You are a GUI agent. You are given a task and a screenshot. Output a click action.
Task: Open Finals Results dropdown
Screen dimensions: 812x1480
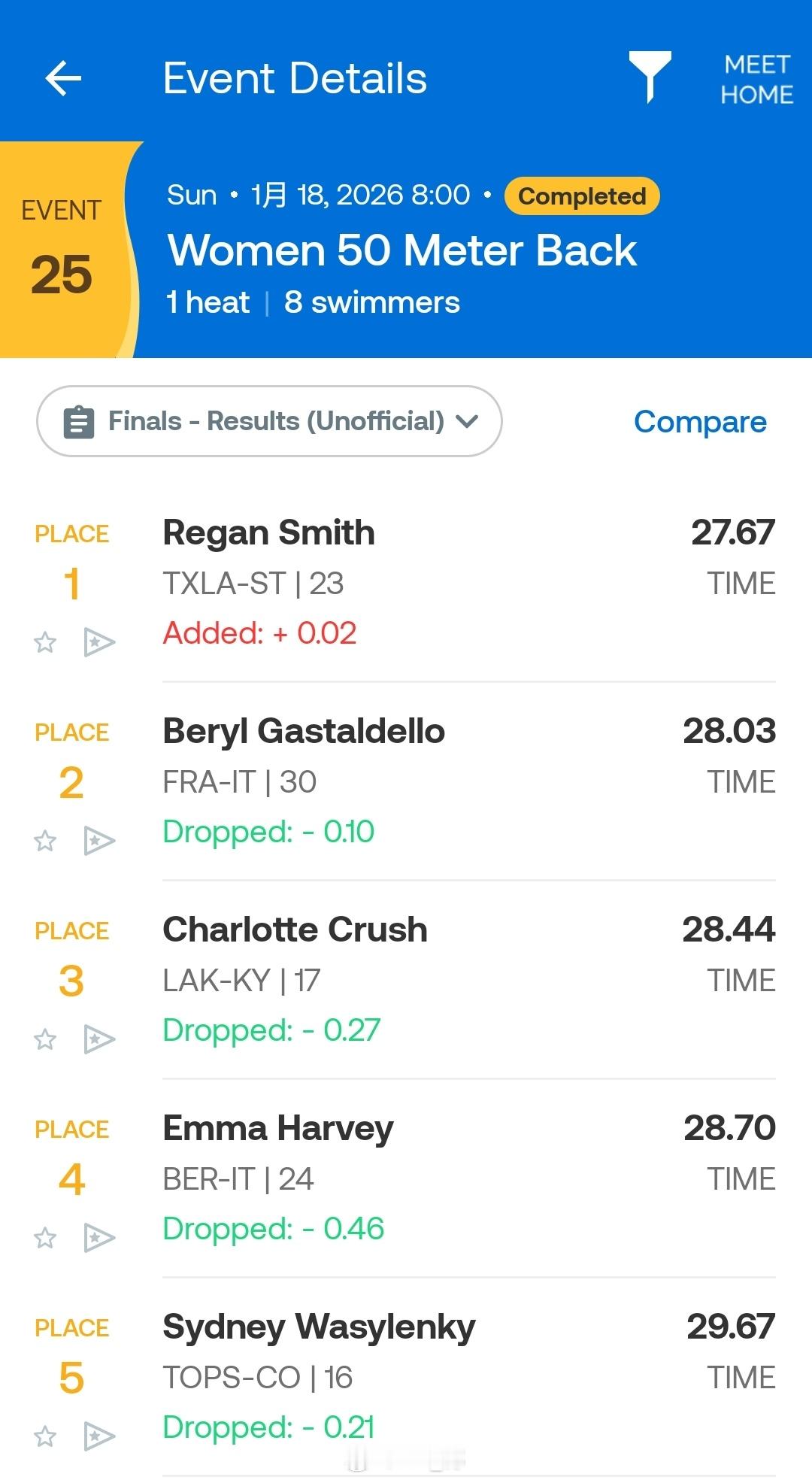(x=269, y=421)
